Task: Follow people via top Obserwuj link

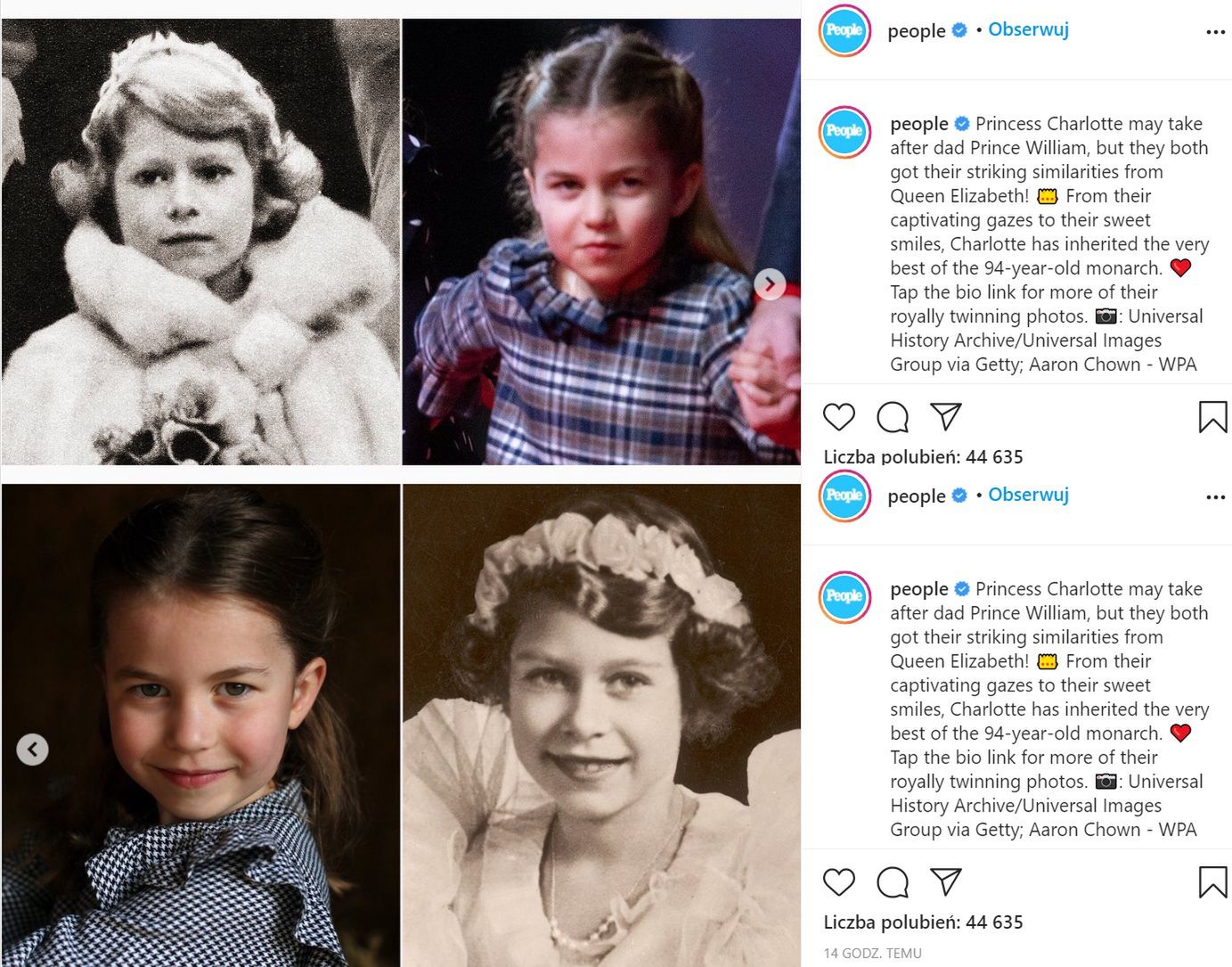Action: point(1028,29)
